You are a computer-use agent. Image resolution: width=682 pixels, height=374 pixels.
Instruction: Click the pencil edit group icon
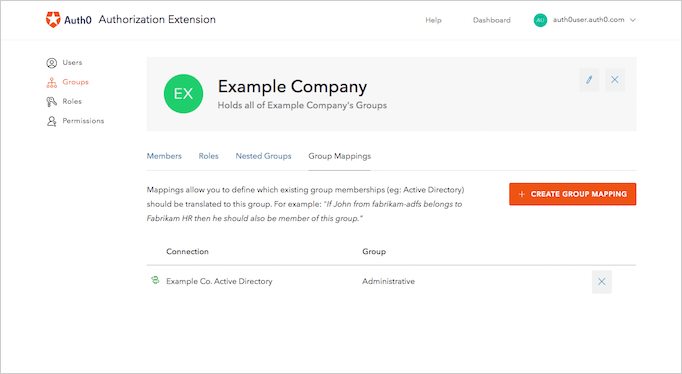[x=589, y=80]
